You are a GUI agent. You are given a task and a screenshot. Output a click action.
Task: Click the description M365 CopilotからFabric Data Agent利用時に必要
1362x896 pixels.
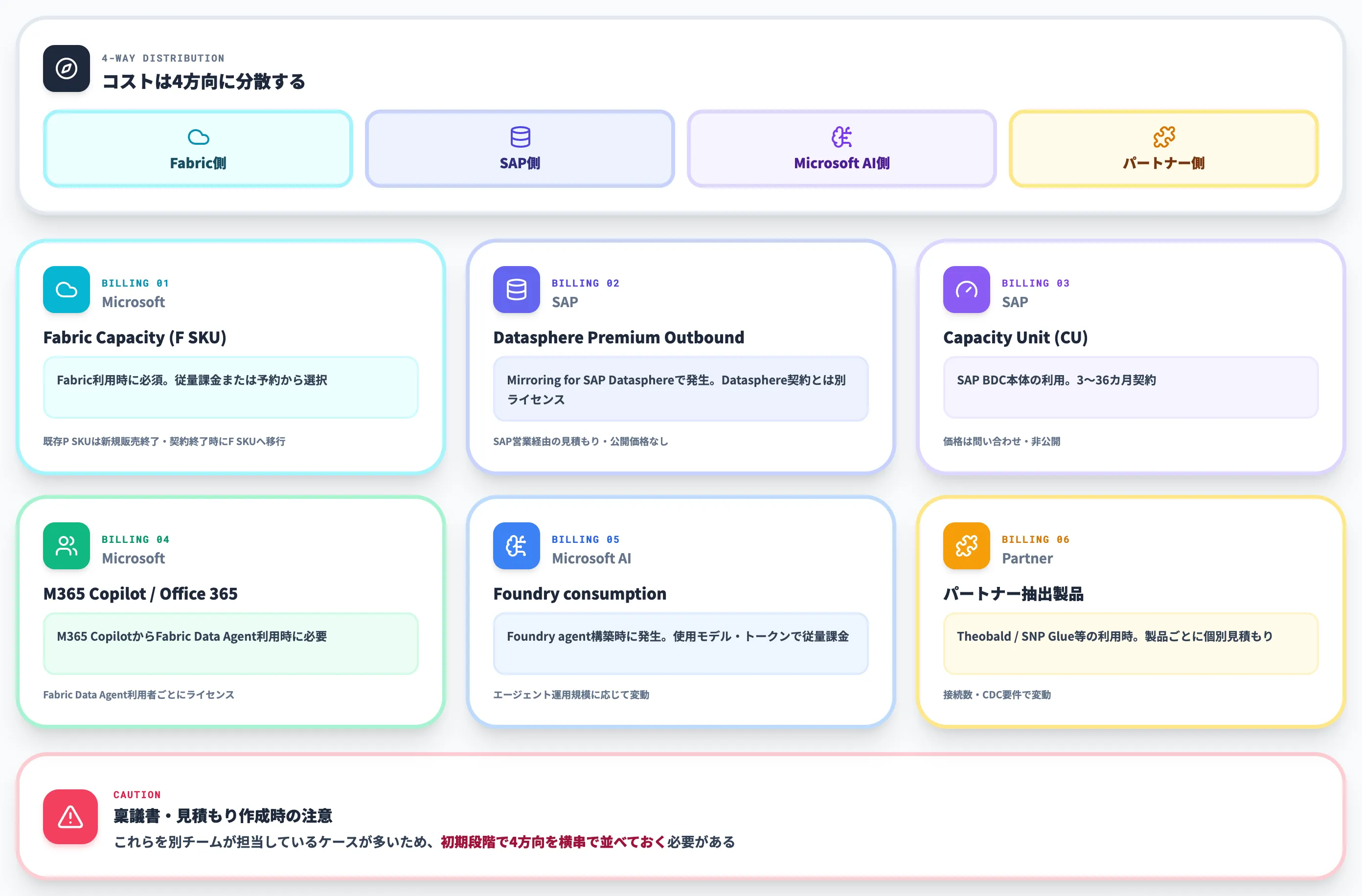192,636
